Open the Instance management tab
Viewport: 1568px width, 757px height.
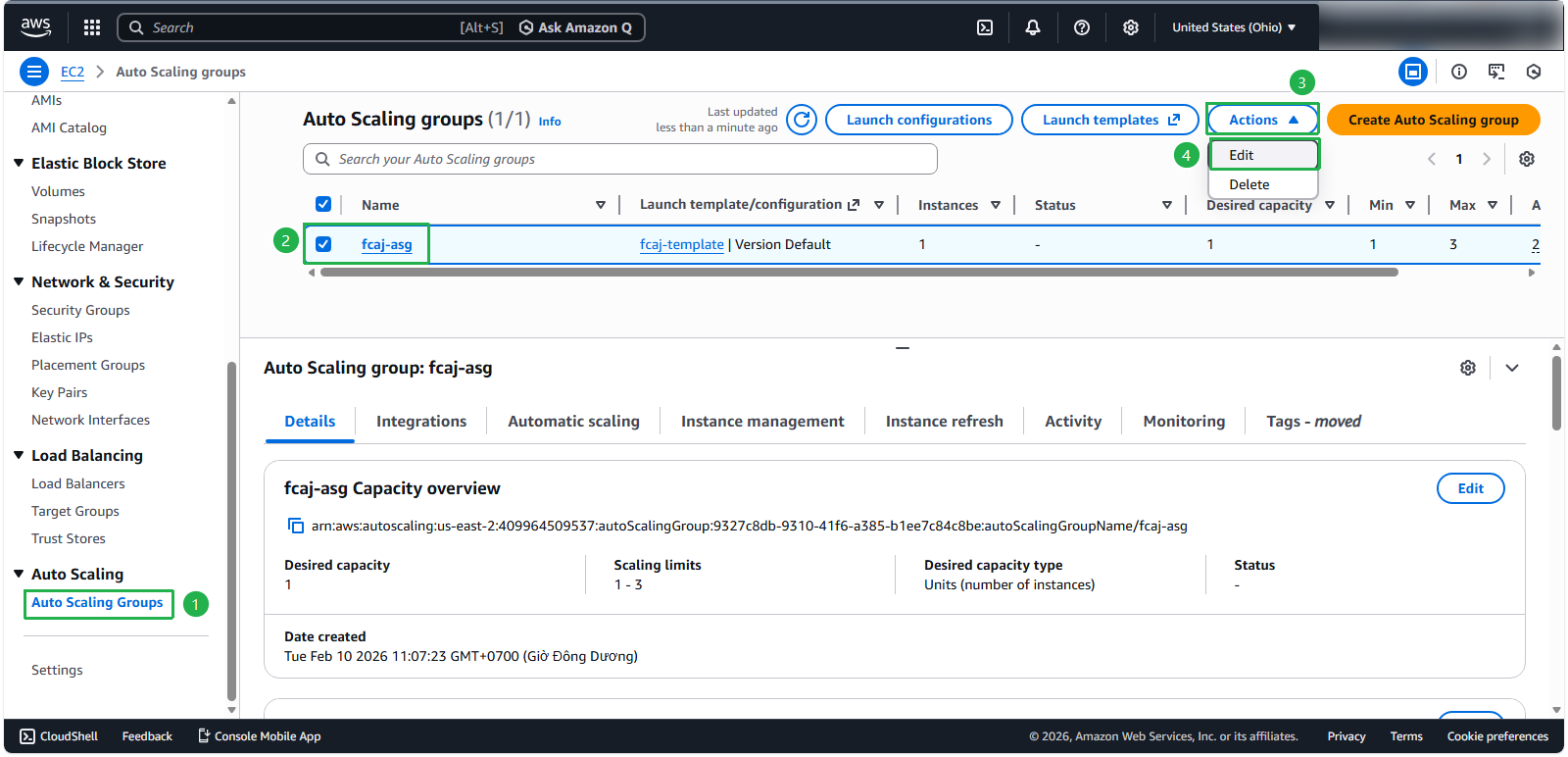click(x=762, y=422)
